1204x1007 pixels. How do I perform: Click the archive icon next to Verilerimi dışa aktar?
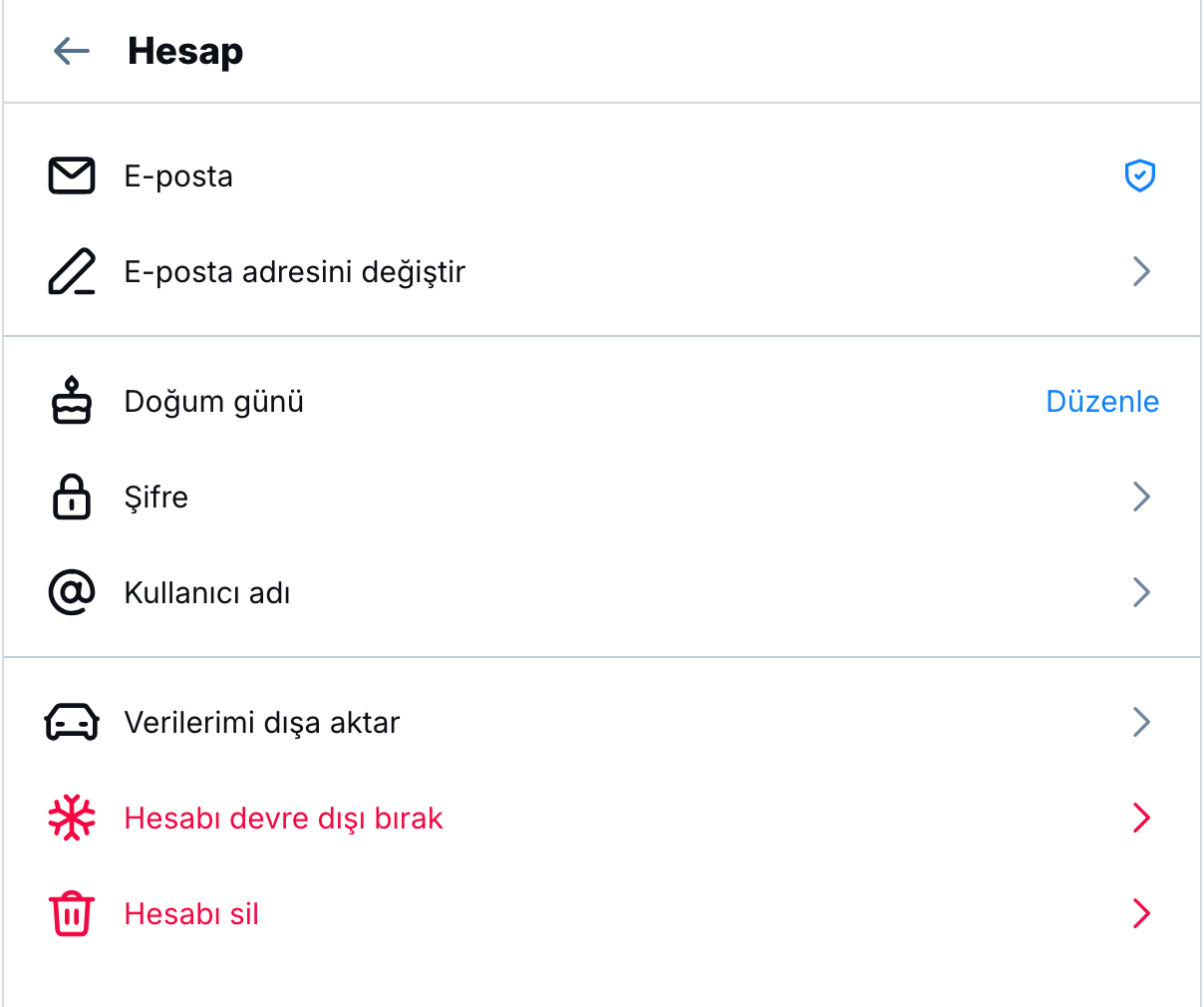[70, 722]
